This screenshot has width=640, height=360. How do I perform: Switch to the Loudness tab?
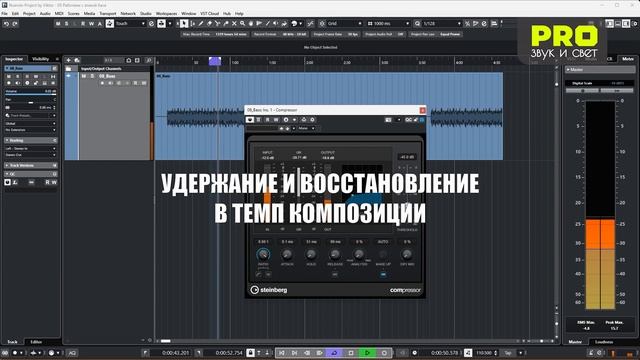click(604, 342)
